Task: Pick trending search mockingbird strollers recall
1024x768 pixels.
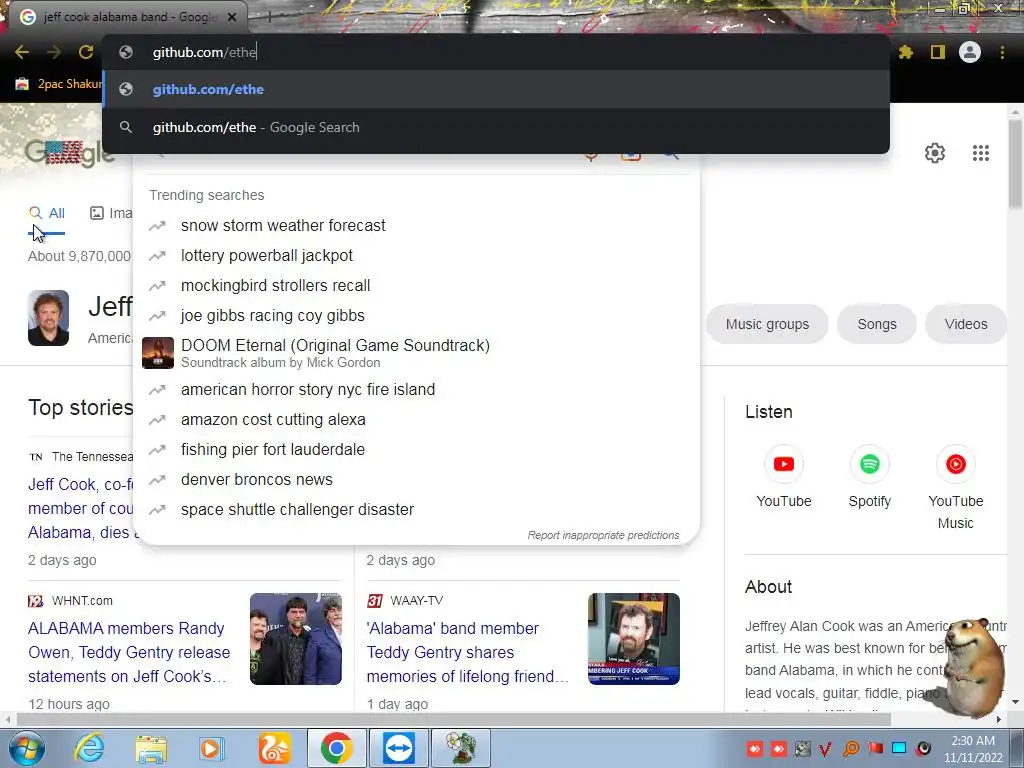Action: (x=416, y=285)
